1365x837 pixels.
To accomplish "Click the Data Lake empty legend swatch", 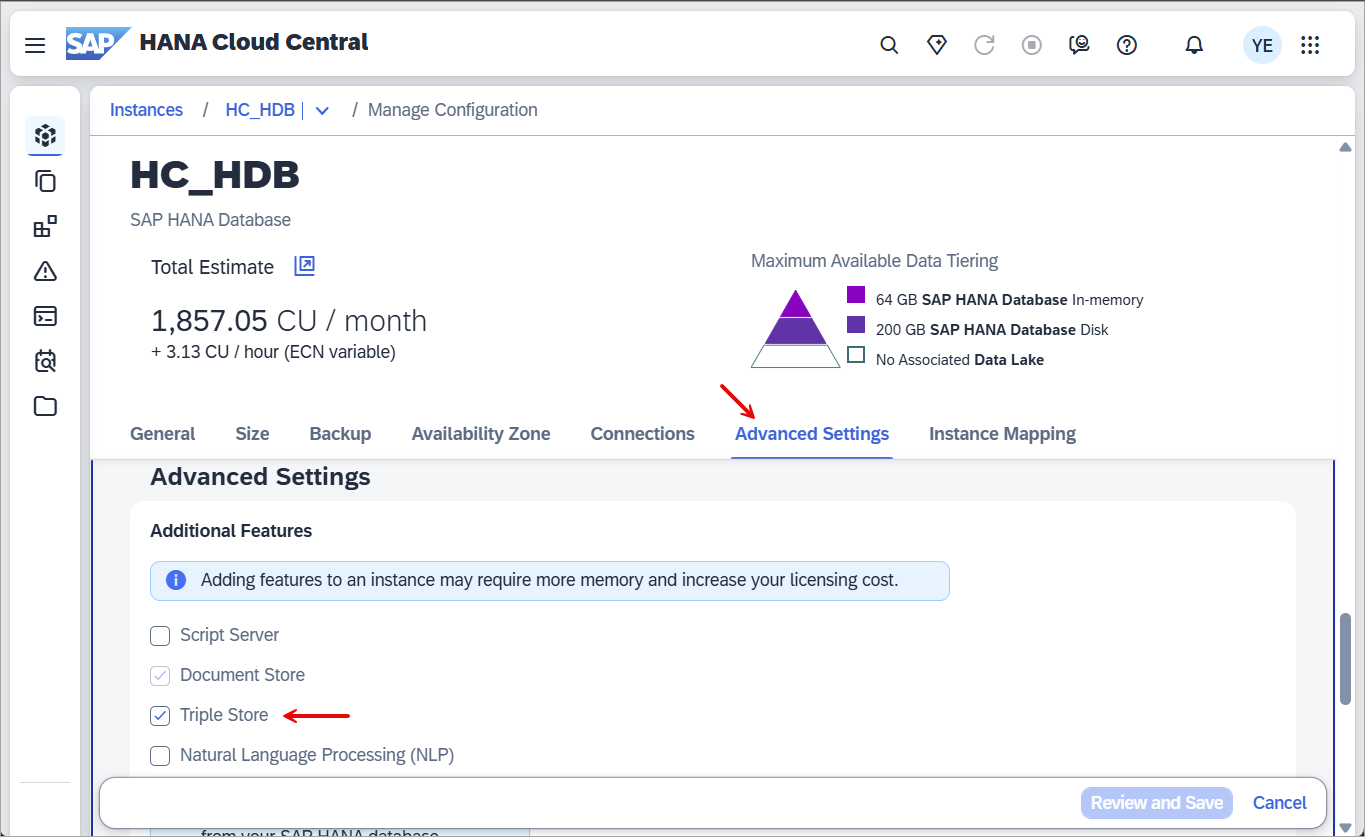I will (855, 355).
